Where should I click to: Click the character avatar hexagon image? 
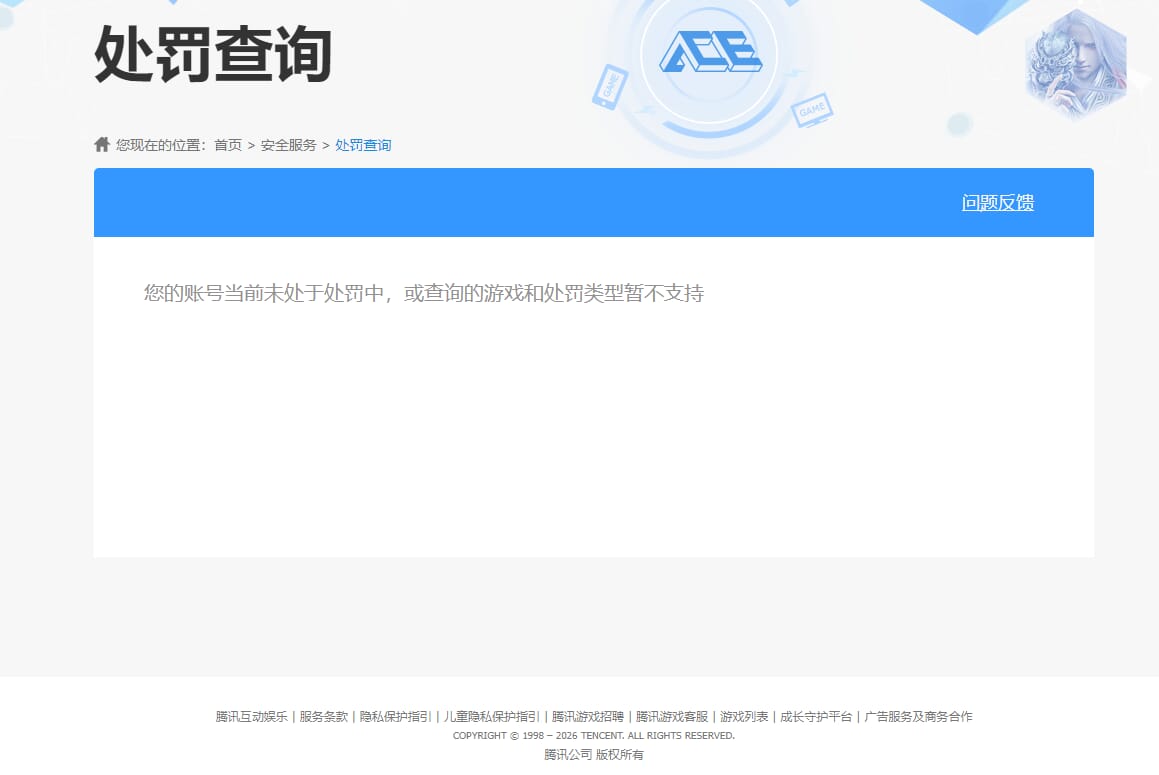coord(1077,63)
